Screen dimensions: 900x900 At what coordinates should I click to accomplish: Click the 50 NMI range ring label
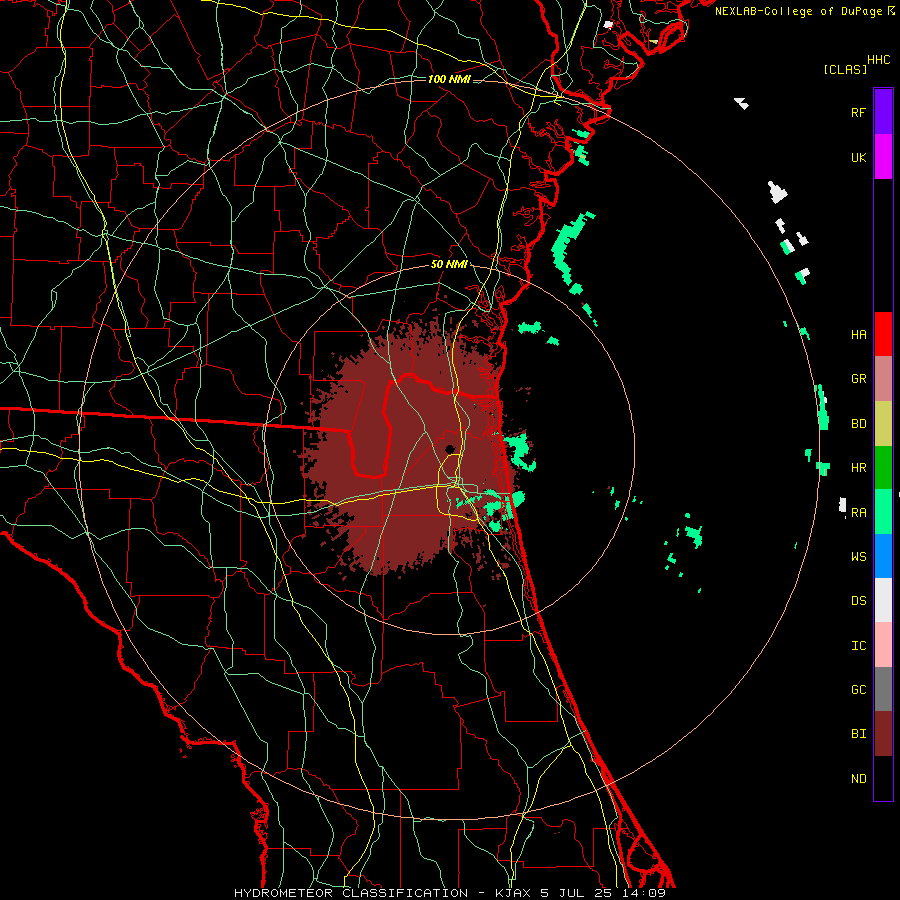pos(449,264)
